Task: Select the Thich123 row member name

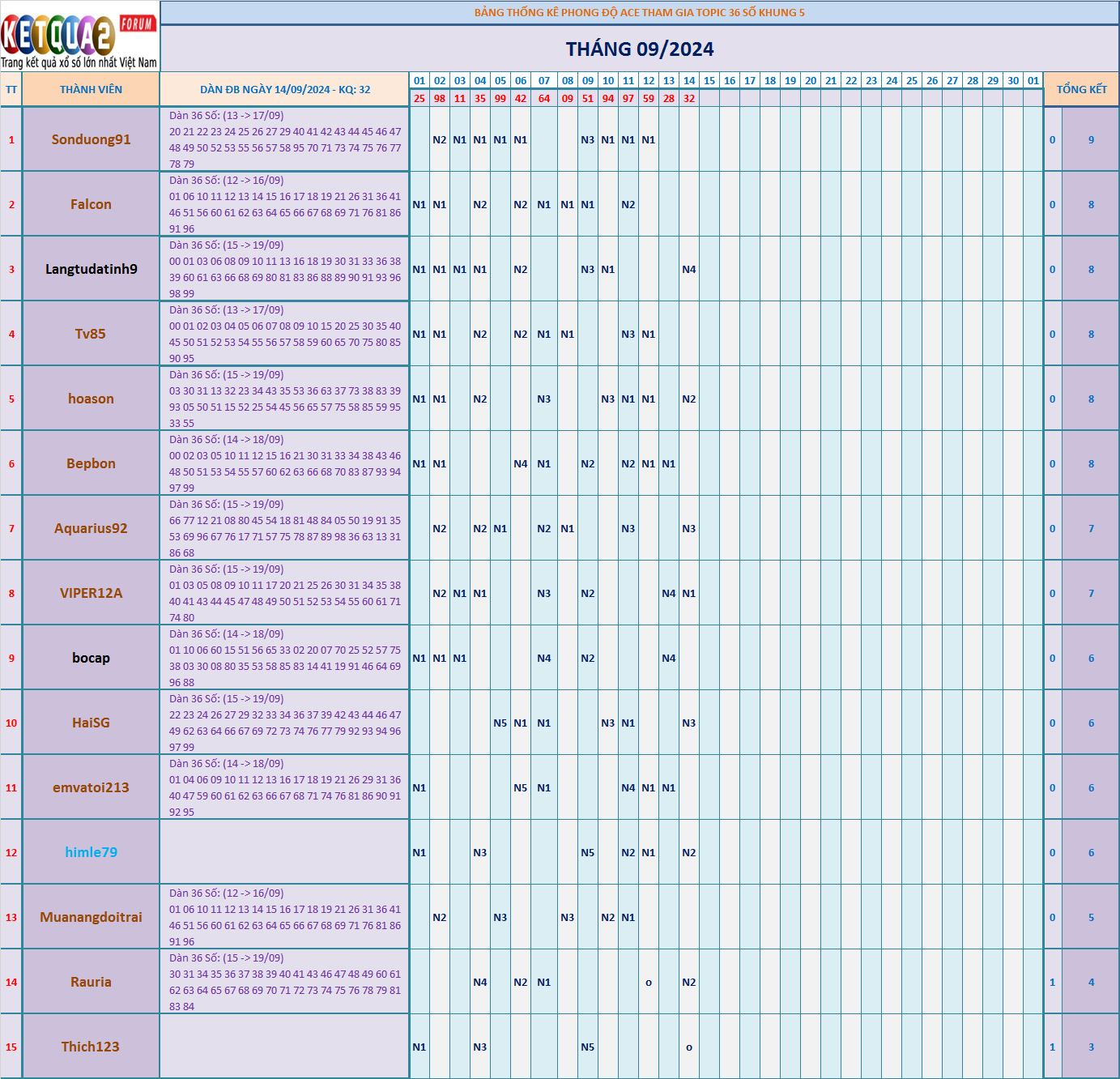Action: point(91,1047)
